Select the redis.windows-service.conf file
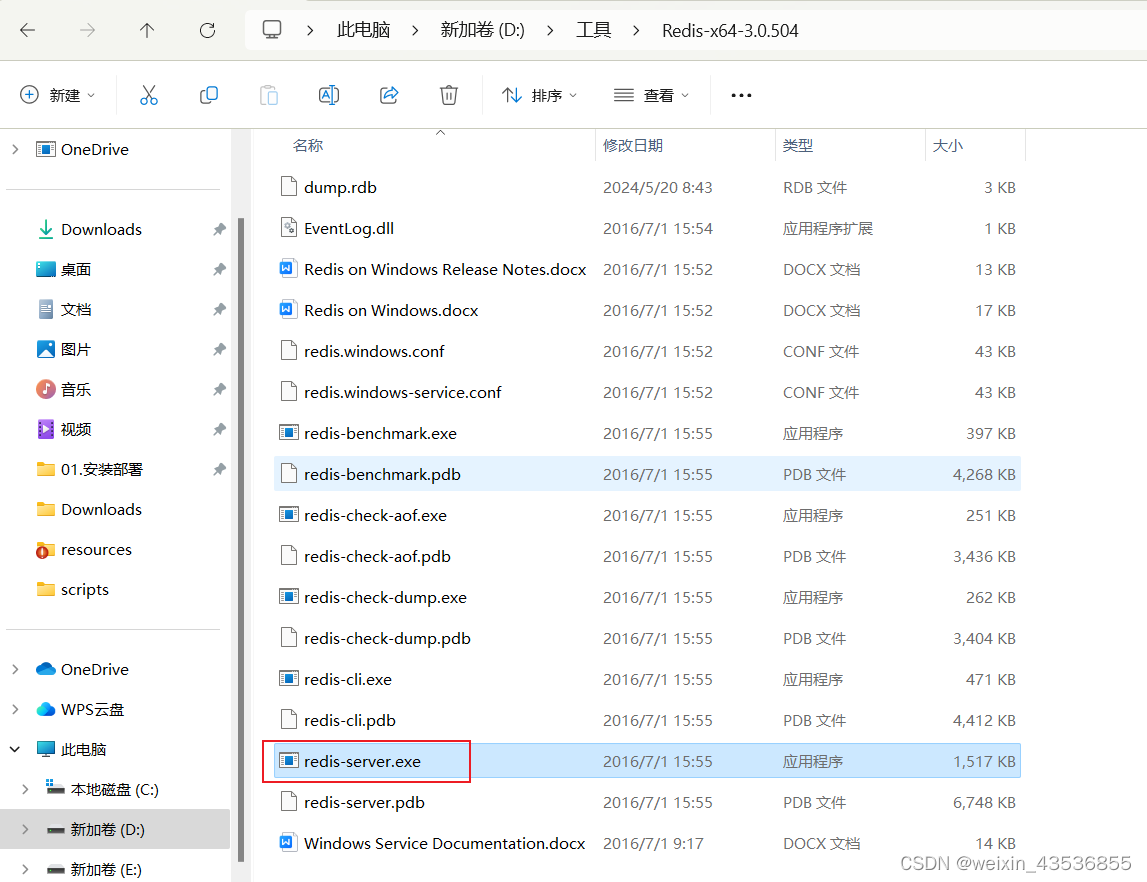Image resolution: width=1147 pixels, height=882 pixels. point(647,392)
